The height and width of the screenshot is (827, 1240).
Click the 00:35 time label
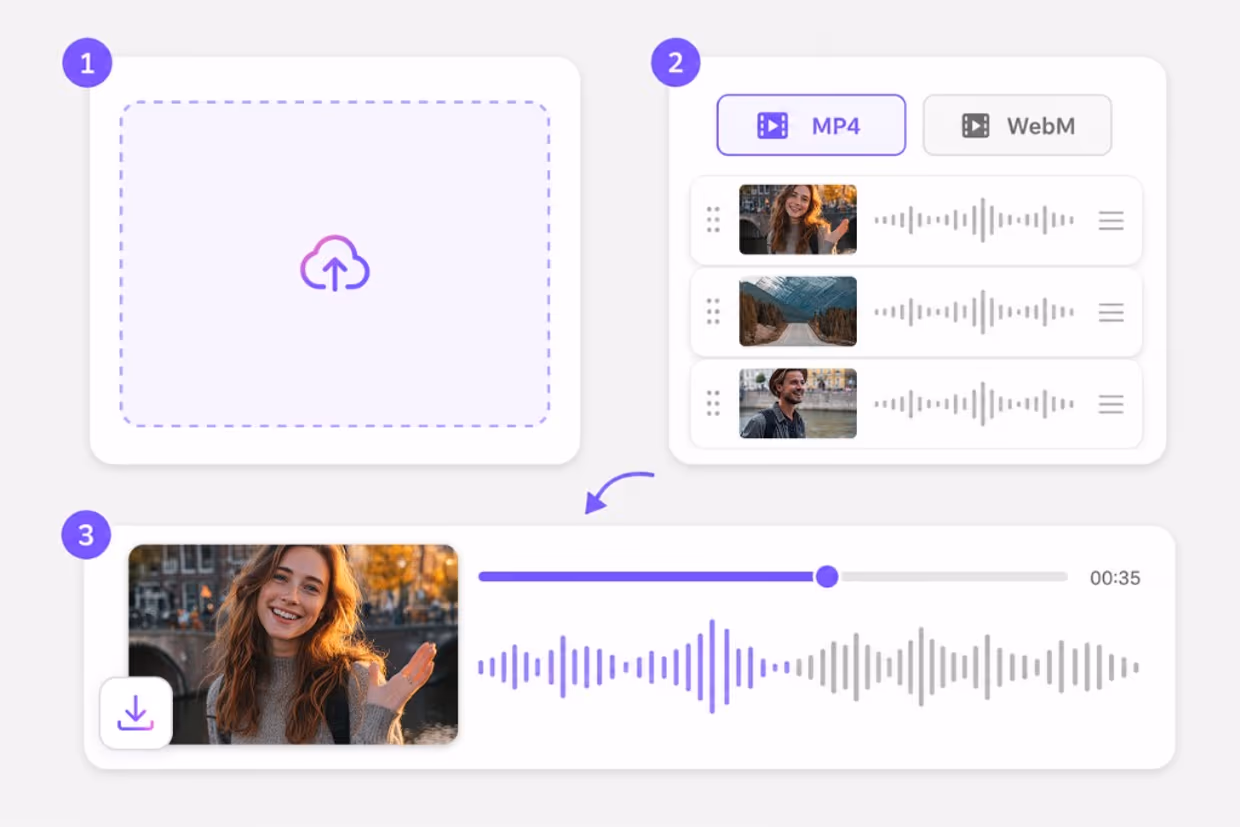[x=1115, y=578]
